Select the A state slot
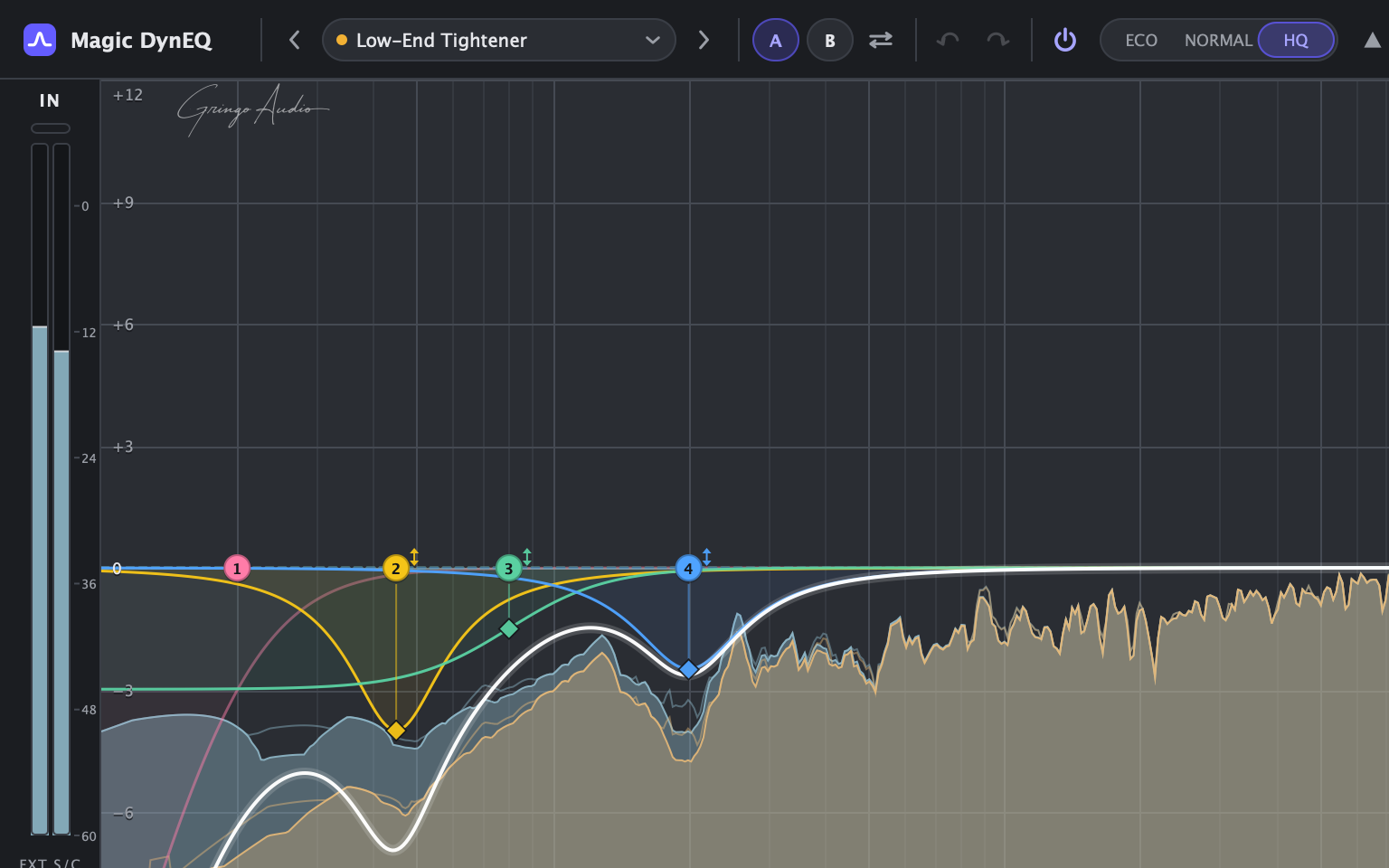This screenshot has height=868, width=1389. tap(775, 40)
